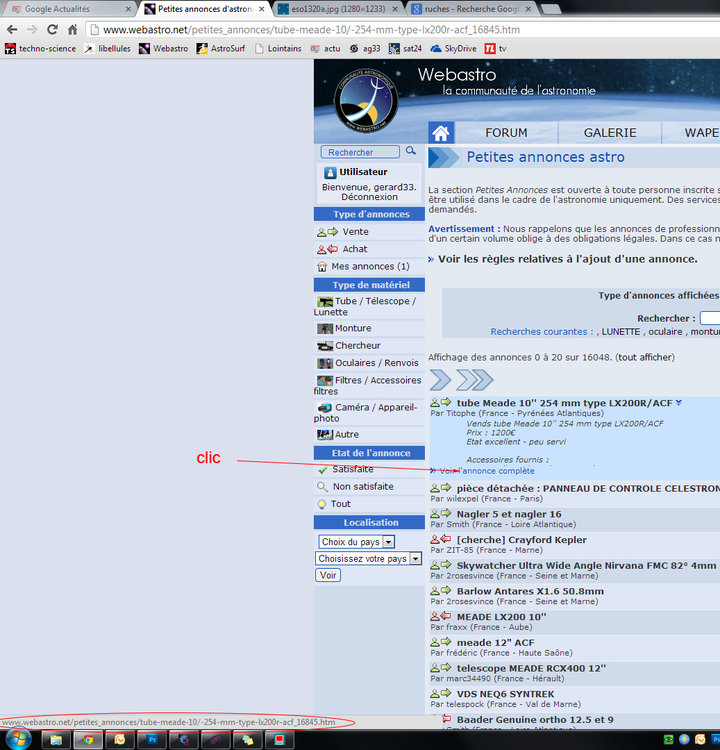
Task: Switch to the Google Actualités tab
Action: tap(69, 9)
